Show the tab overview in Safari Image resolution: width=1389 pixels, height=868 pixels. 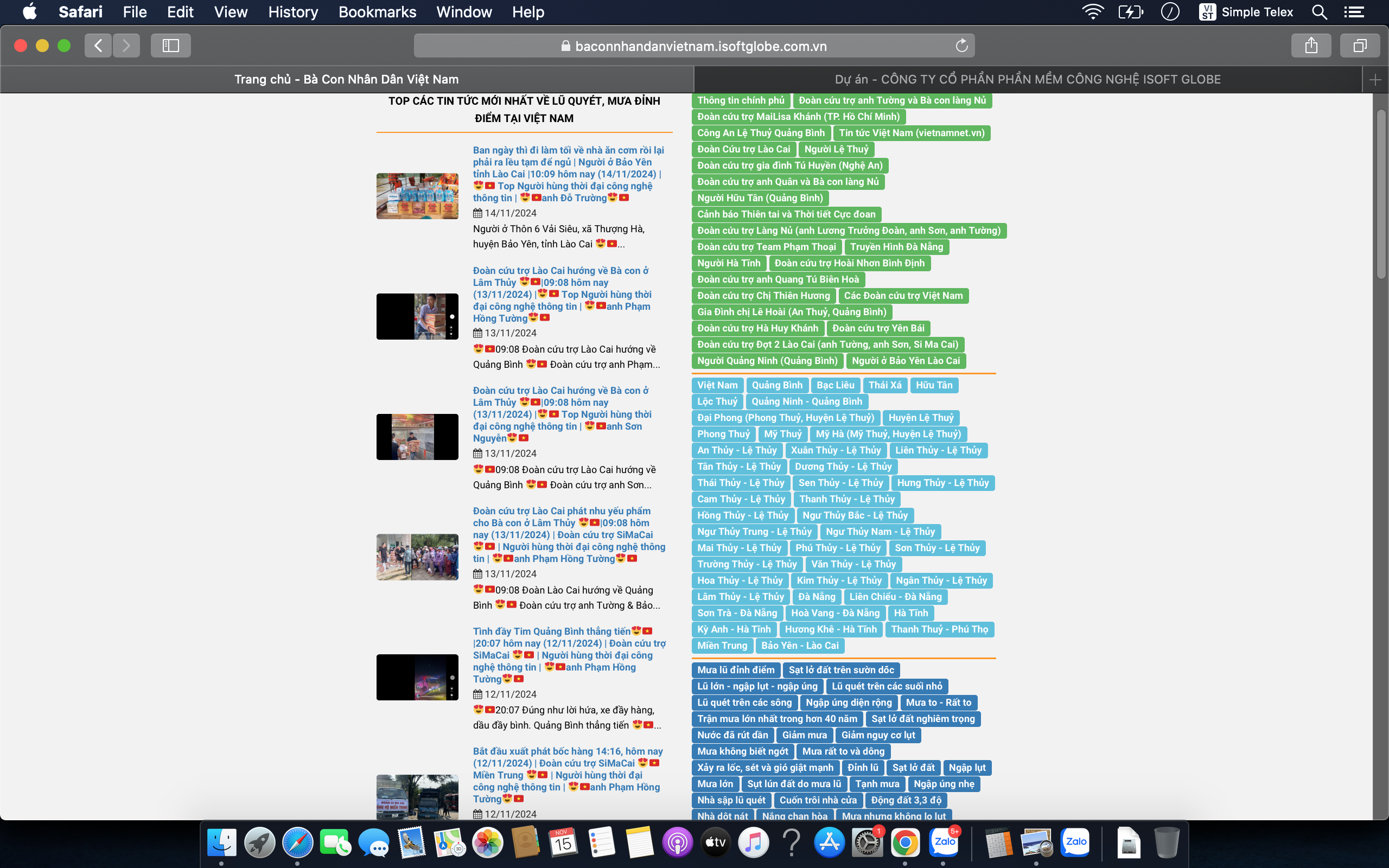click(1360, 46)
